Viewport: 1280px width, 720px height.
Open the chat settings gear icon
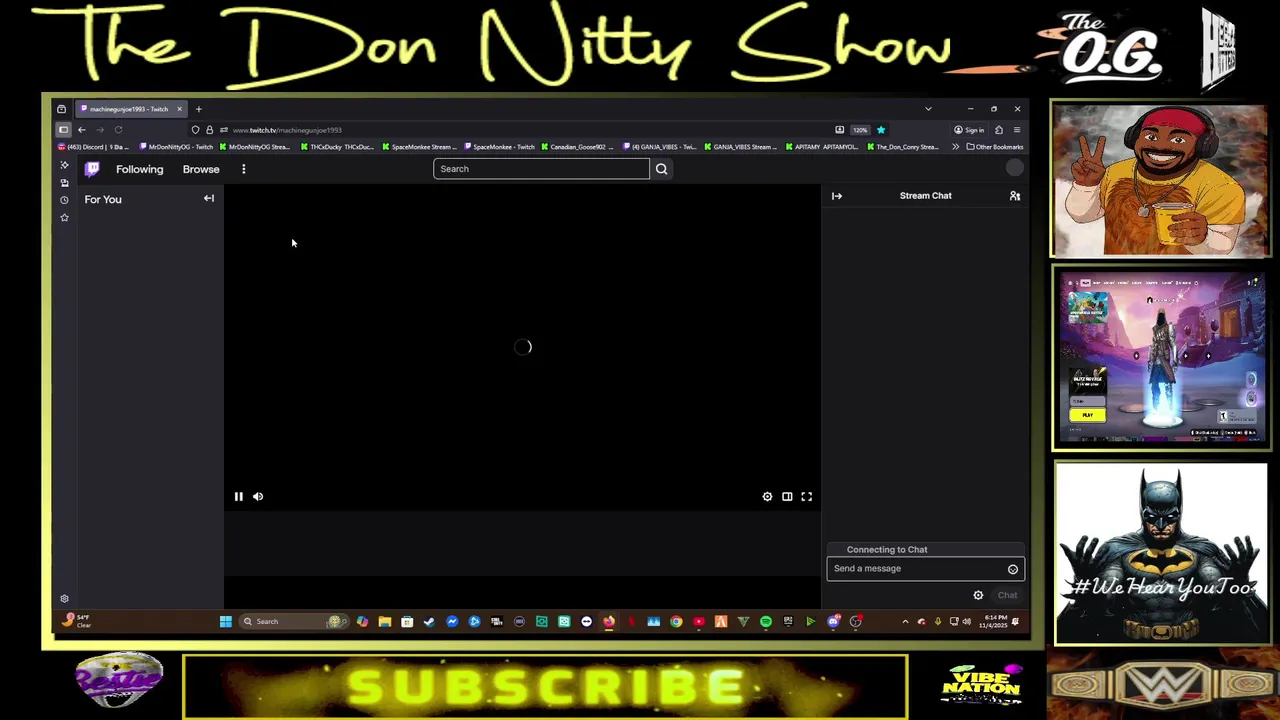978,595
